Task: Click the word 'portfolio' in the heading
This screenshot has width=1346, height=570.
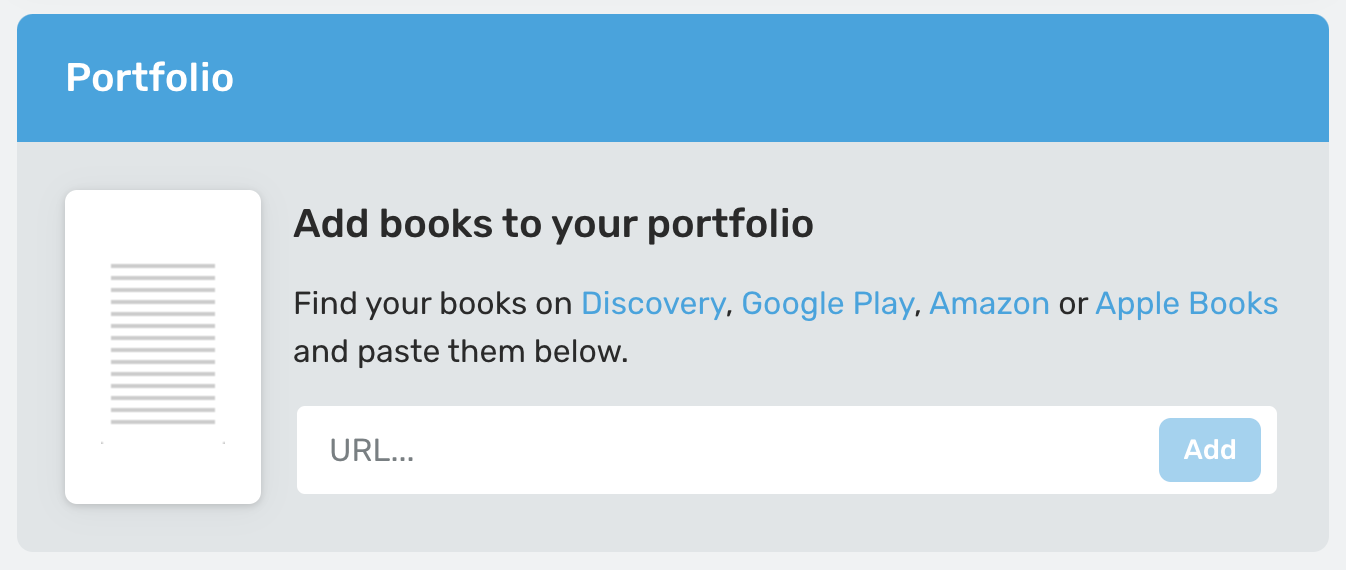Action: click(731, 226)
